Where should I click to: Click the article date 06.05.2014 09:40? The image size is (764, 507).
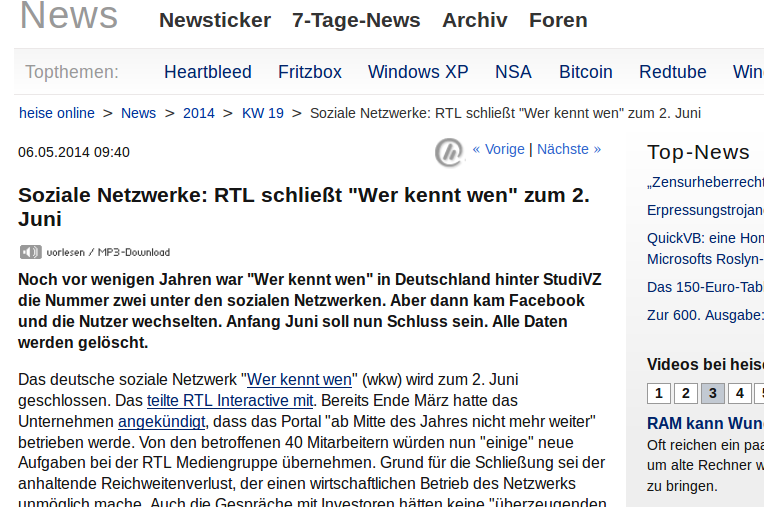tap(74, 152)
